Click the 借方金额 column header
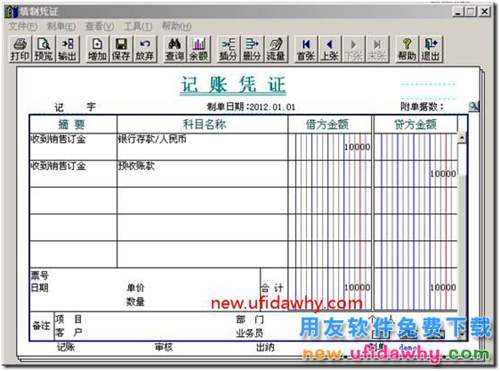Image resolution: width=500 pixels, height=371 pixels. 330,125
